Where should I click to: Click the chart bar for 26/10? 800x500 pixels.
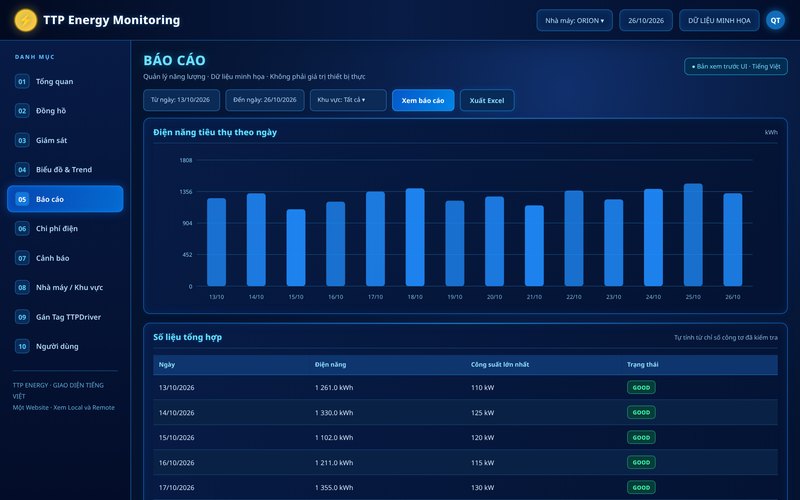click(x=733, y=239)
